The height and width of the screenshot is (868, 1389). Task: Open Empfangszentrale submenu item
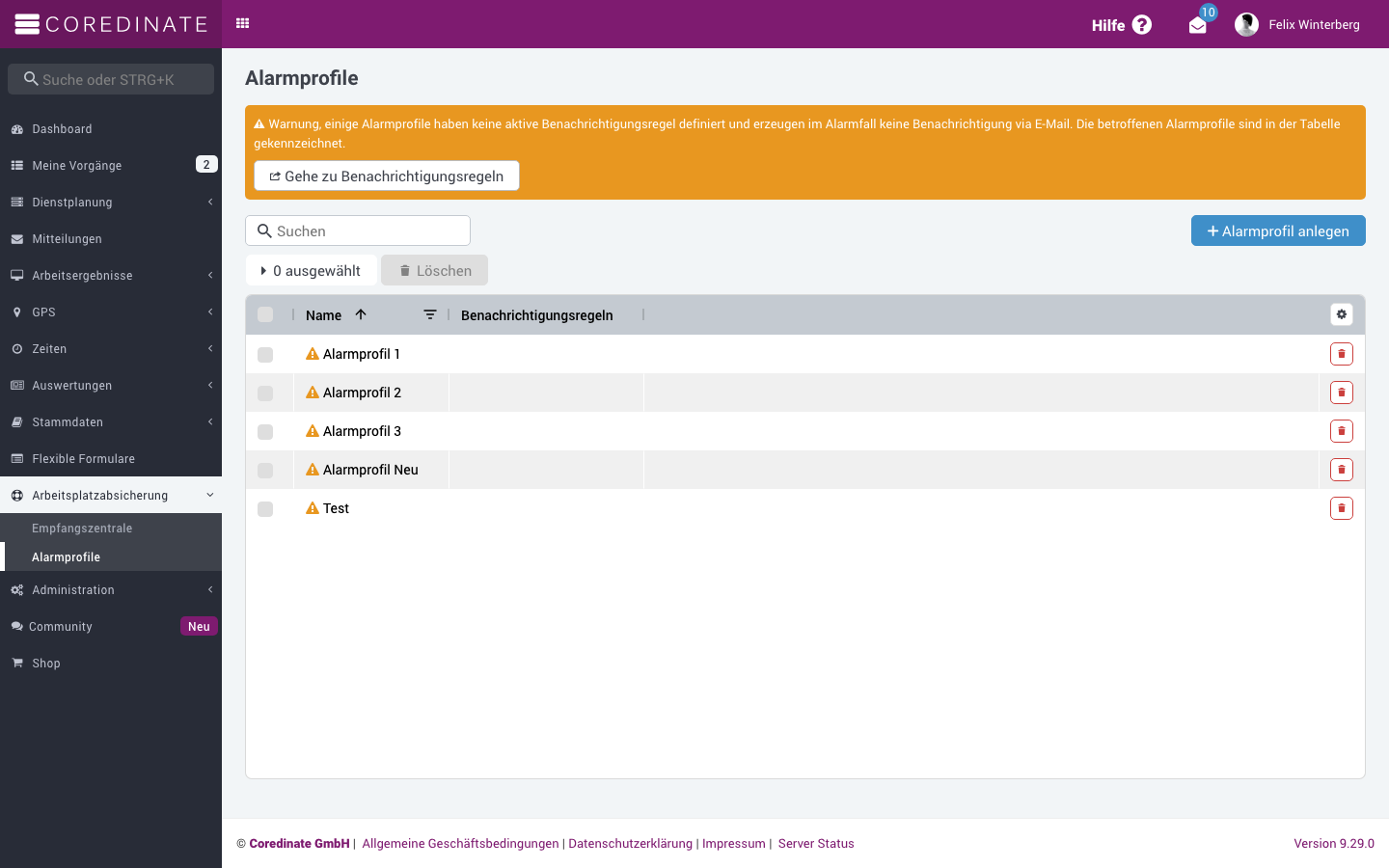(x=111, y=528)
